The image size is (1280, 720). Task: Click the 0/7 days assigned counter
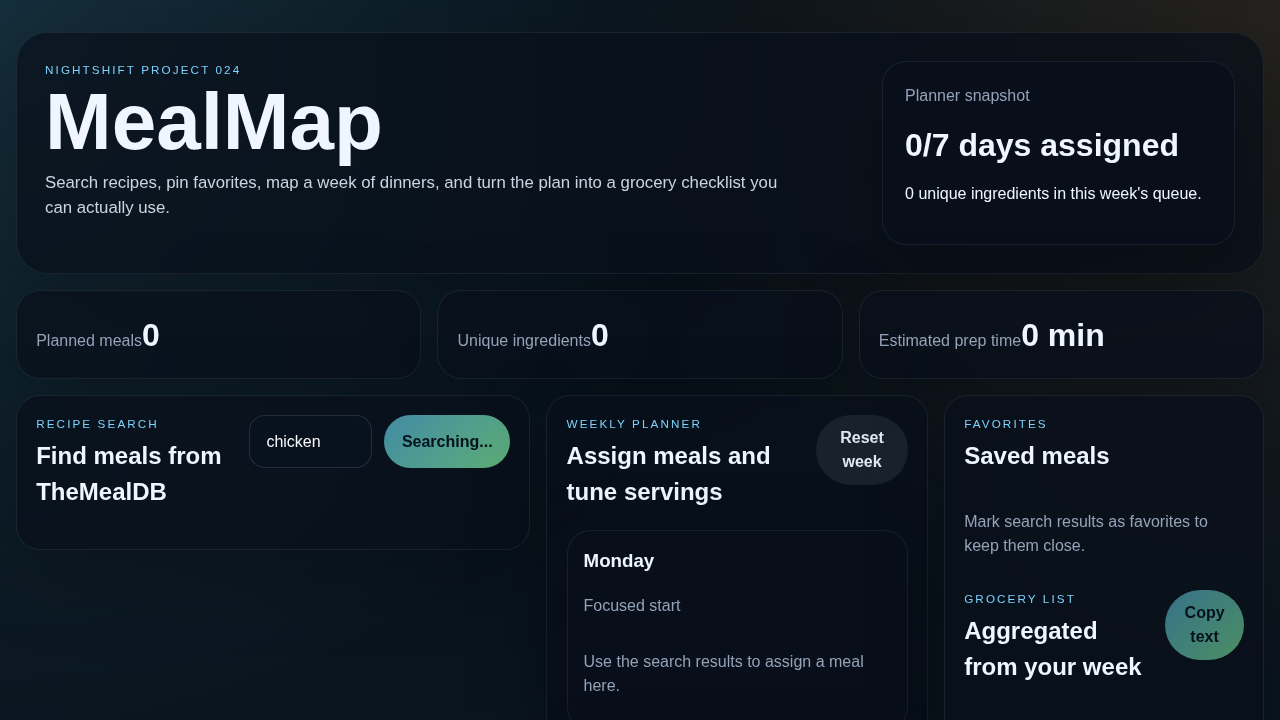tap(1042, 145)
